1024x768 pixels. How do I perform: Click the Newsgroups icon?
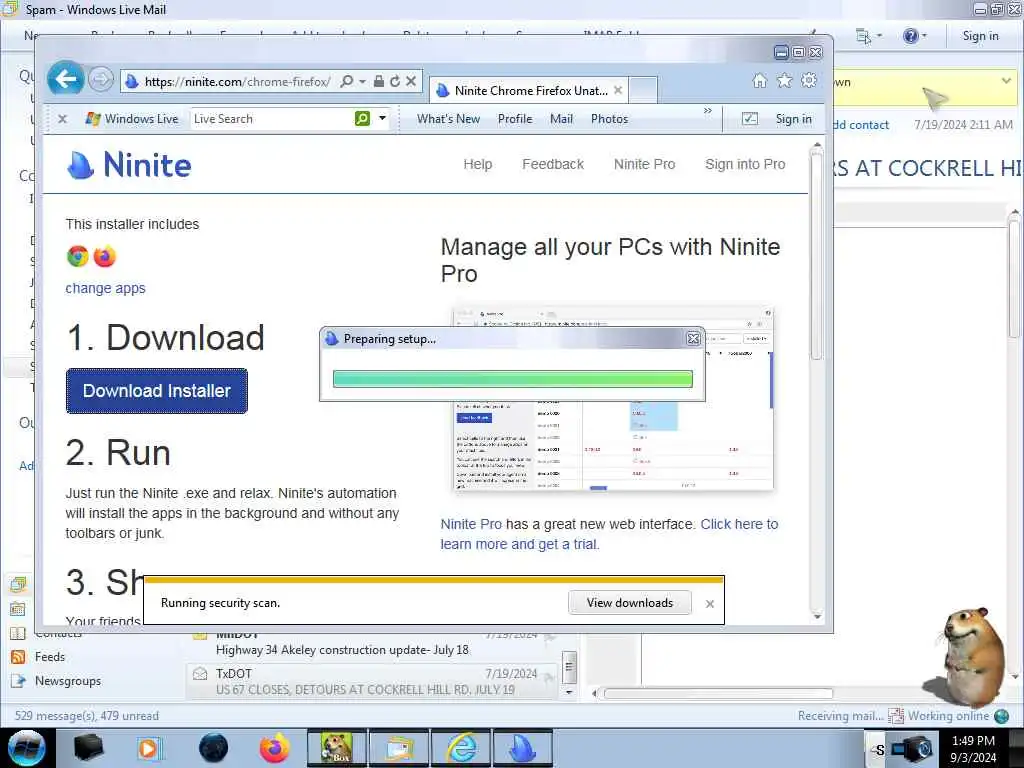18,681
